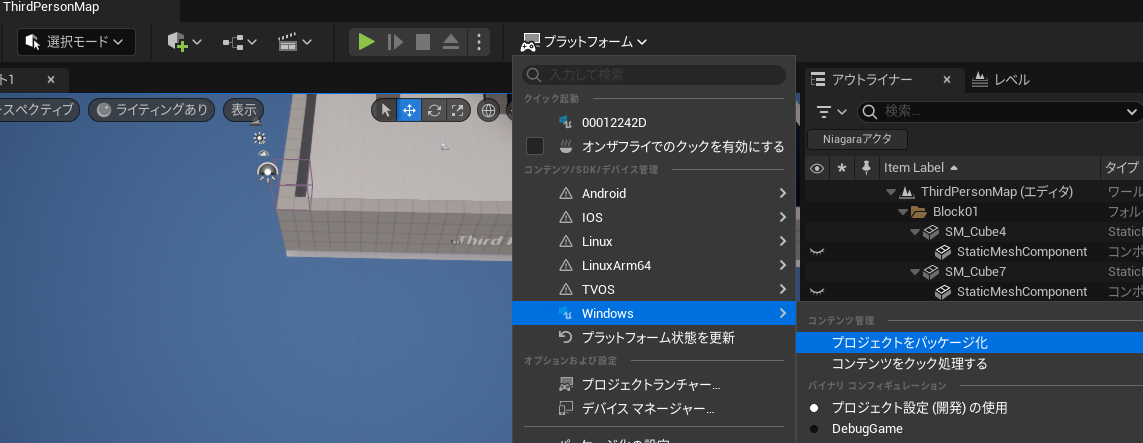This screenshot has width=1143, height=443.
Task: Select the sun directional light icon in viewport
Action: [259, 138]
